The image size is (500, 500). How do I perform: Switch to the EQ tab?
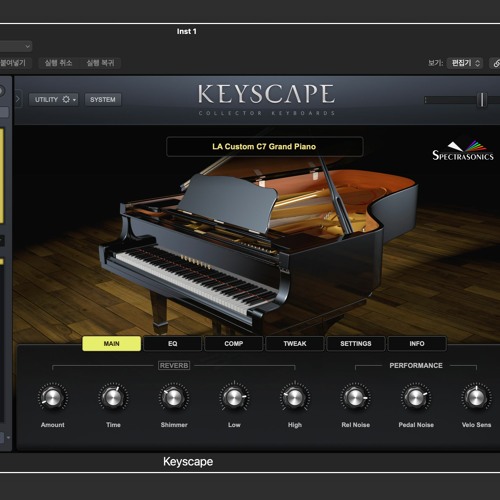tap(172, 343)
